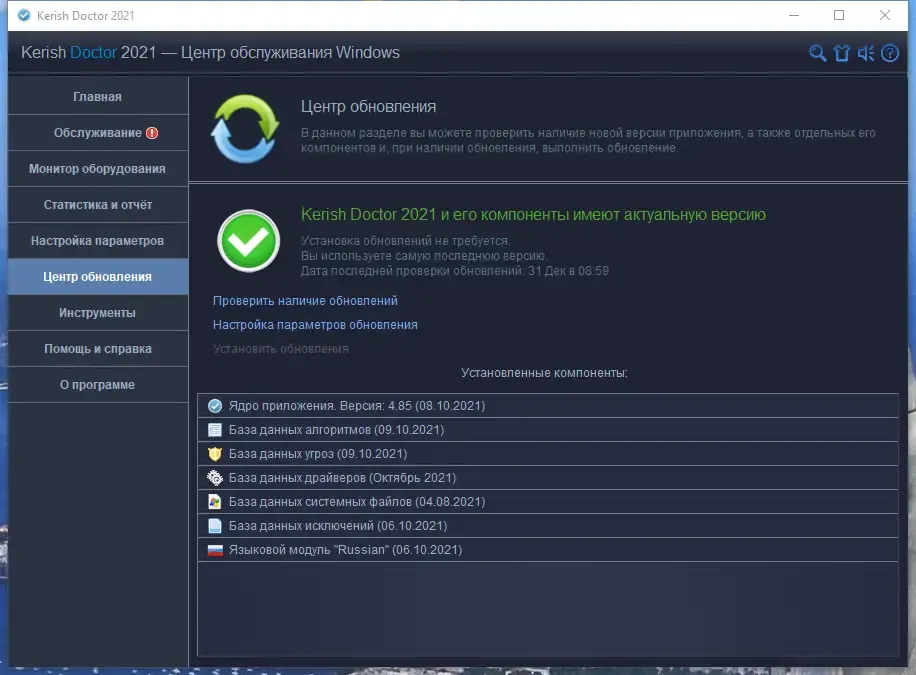Select Инструменты in the left menu
The height and width of the screenshot is (675, 916).
pos(97,313)
